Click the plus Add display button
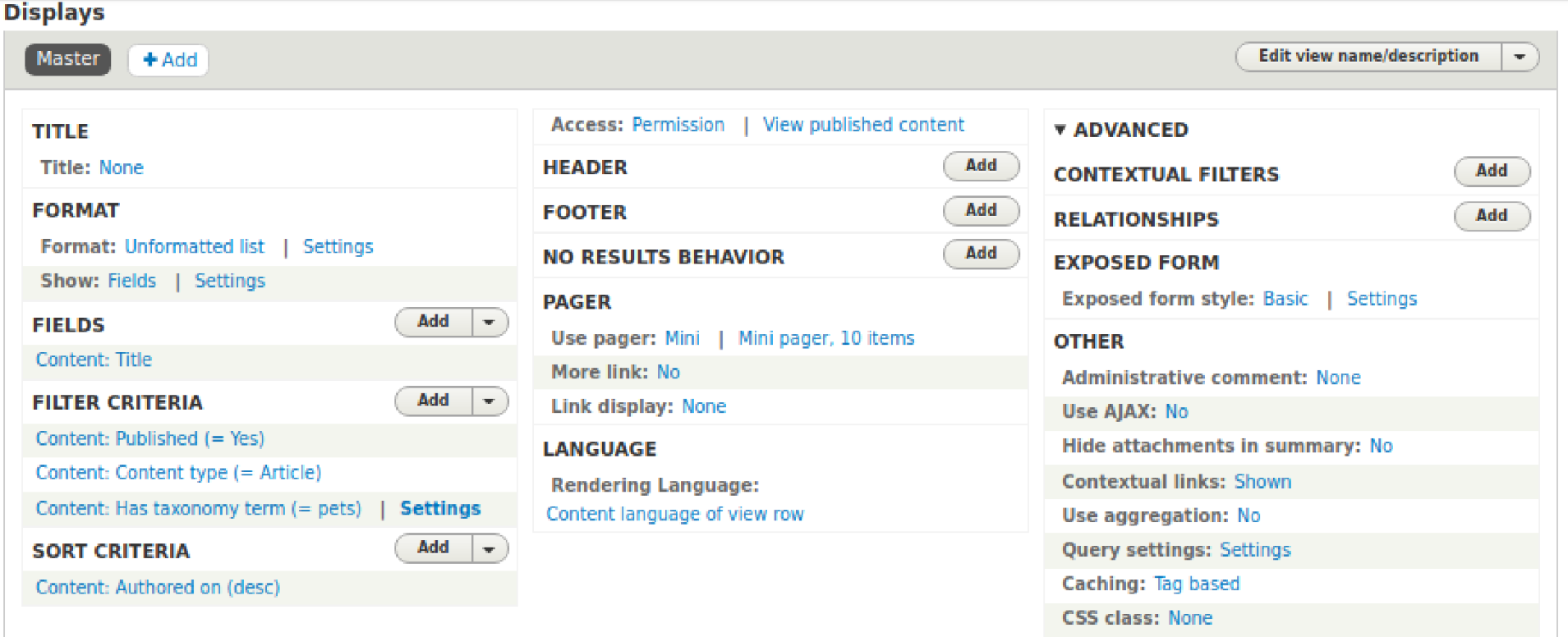 point(169,60)
